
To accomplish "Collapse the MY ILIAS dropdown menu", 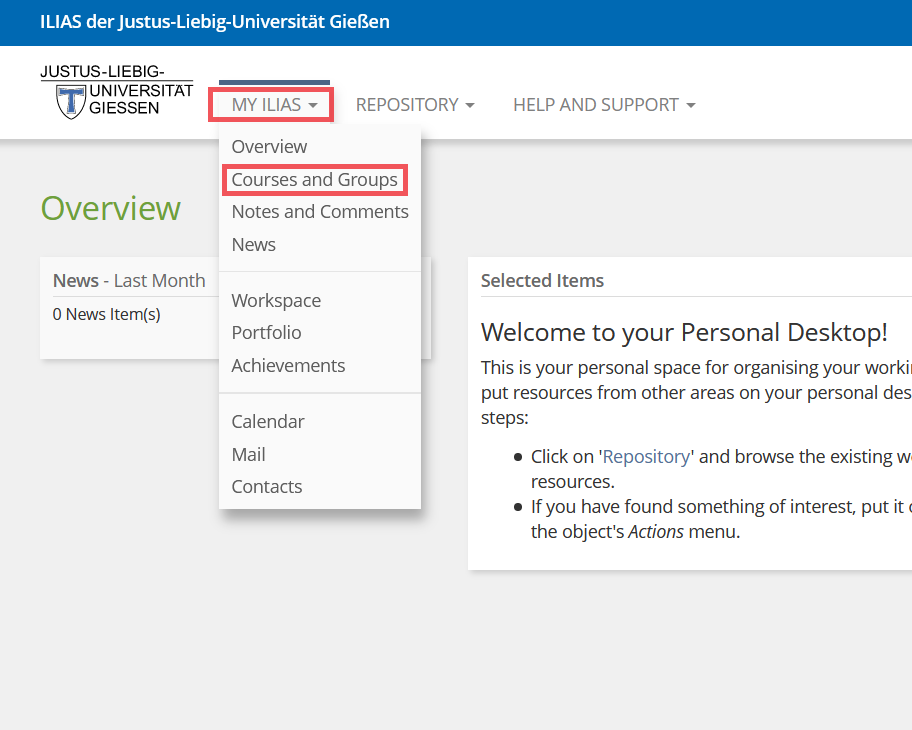I will [x=273, y=105].
